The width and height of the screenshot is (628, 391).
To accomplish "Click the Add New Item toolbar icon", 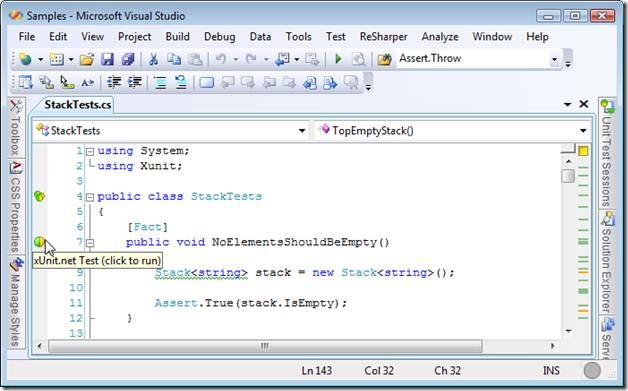I will pos(56,59).
